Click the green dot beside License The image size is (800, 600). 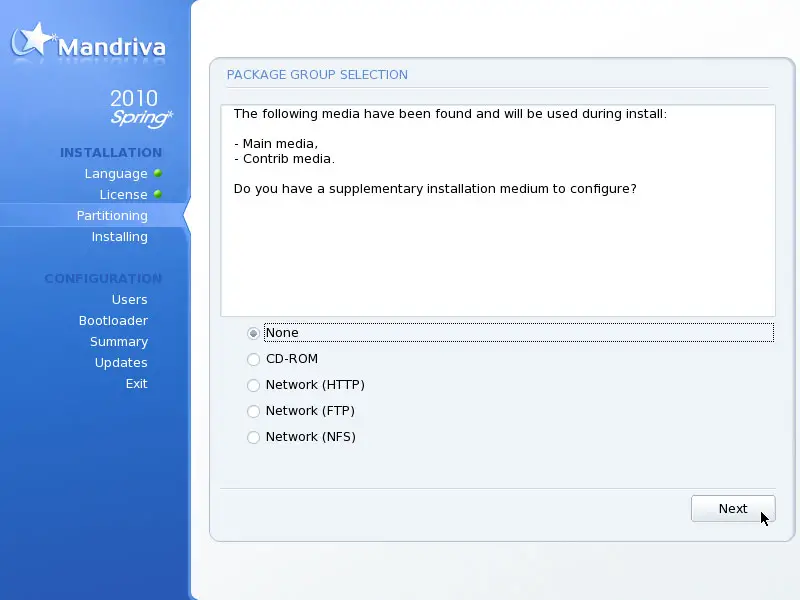coord(158,194)
